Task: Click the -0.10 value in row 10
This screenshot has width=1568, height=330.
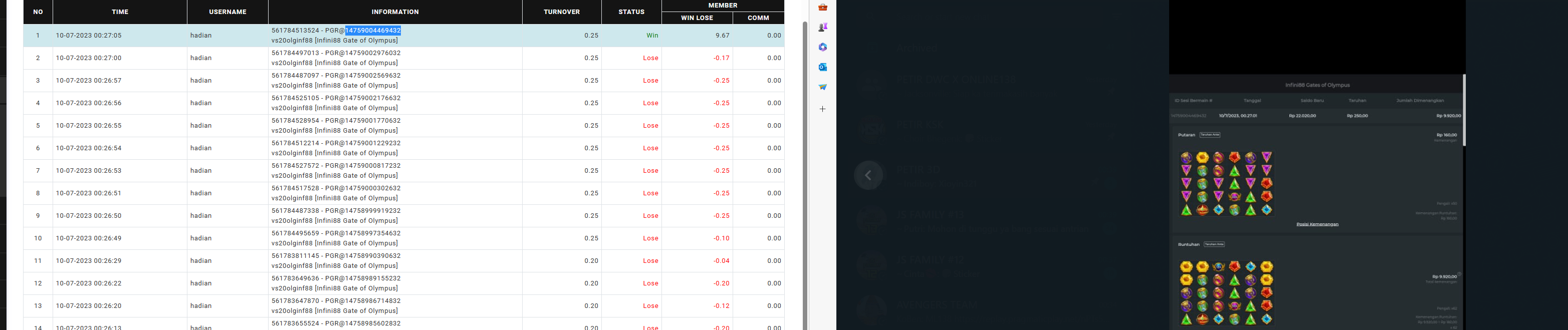Action: (x=721, y=238)
